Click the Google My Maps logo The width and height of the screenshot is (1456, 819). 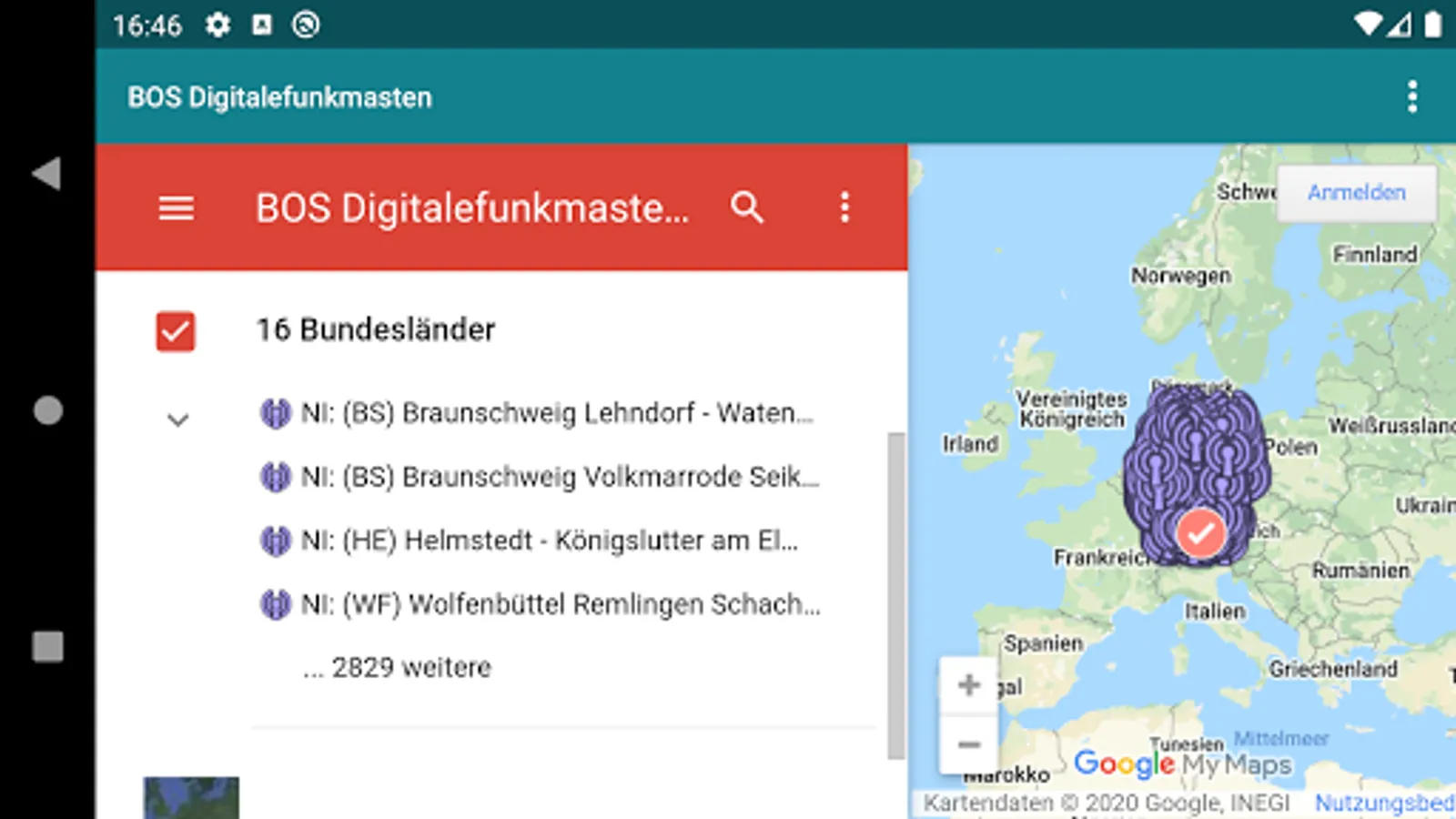pos(1183,764)
